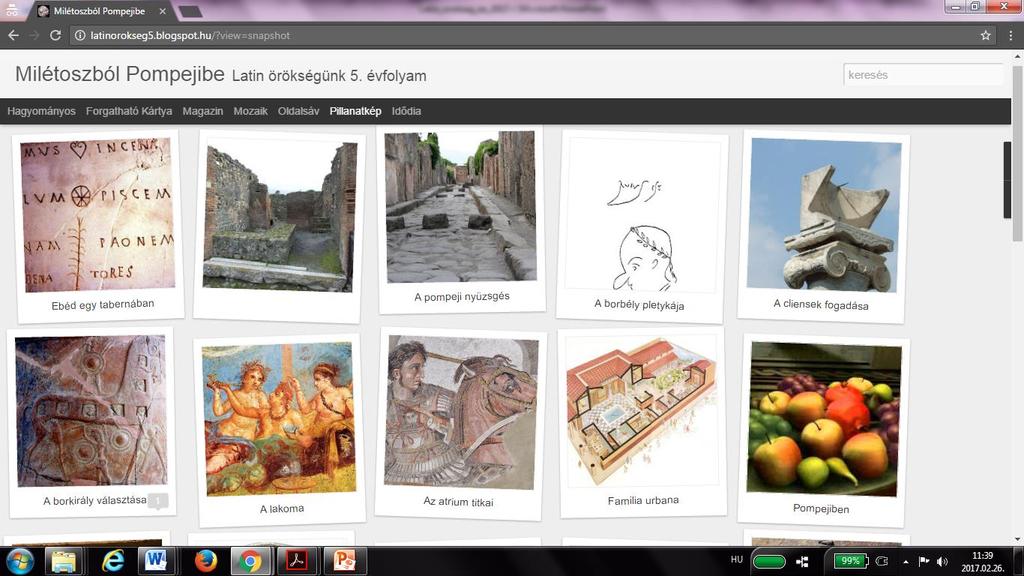Image resolution: width=1024 pixels, height=576 pixels.
Task: Open the Pompejiben fruit bowl post
Action: pyautogui.click(x=823, y=430)
